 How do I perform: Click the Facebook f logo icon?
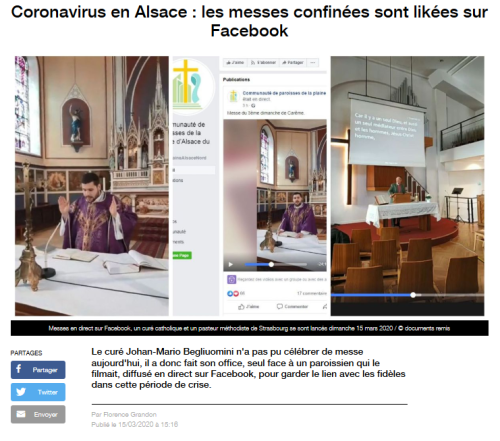(19, 369)
